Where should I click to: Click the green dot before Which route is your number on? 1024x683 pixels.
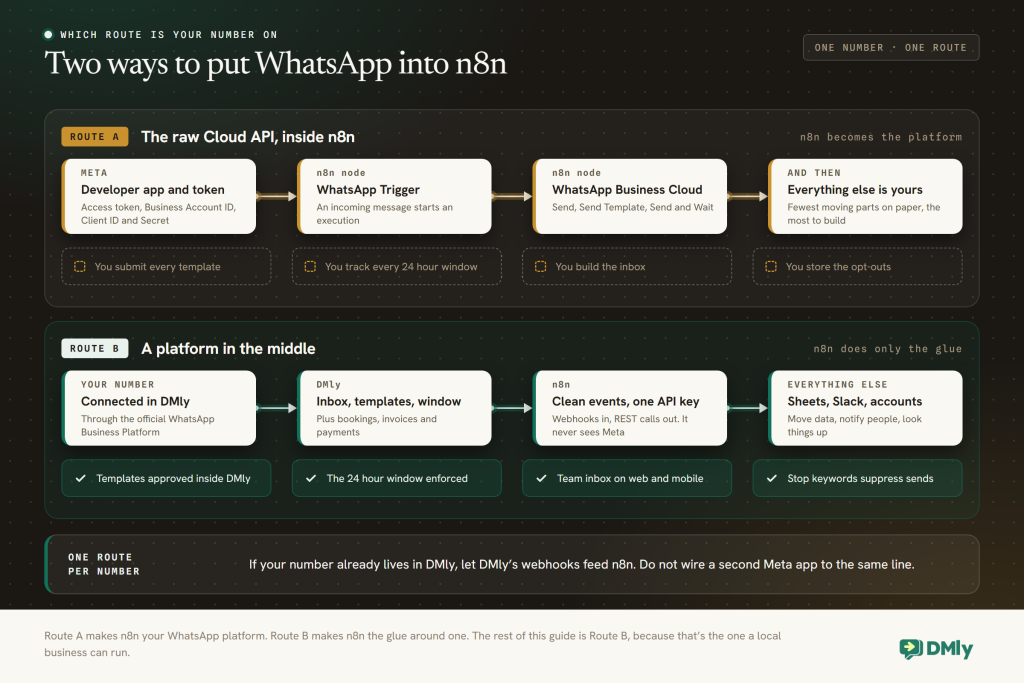pos(48,35)
